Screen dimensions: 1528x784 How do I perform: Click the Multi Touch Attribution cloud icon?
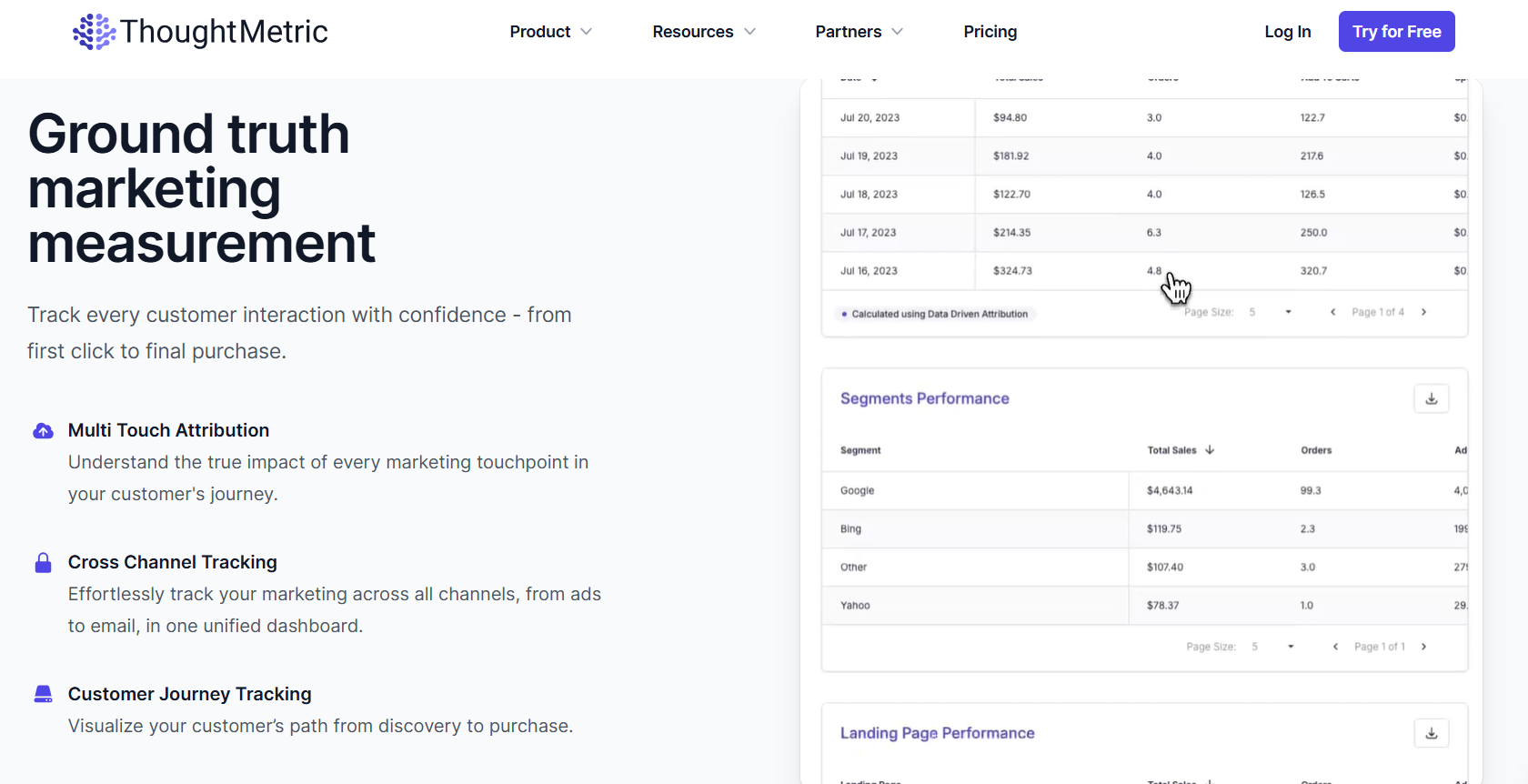pos(43,431)
